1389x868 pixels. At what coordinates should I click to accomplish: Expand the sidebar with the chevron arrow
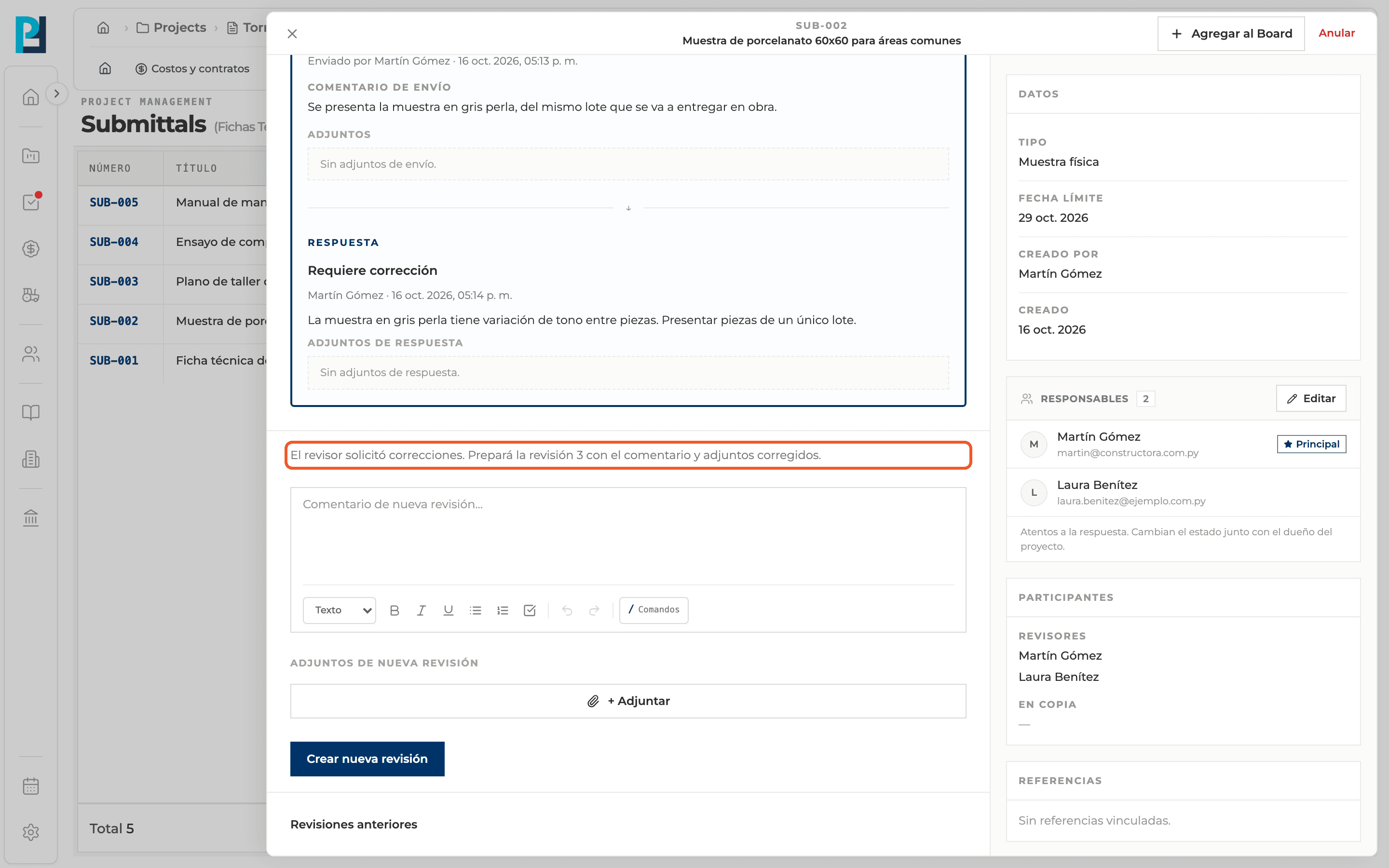(x=56, y=94)
